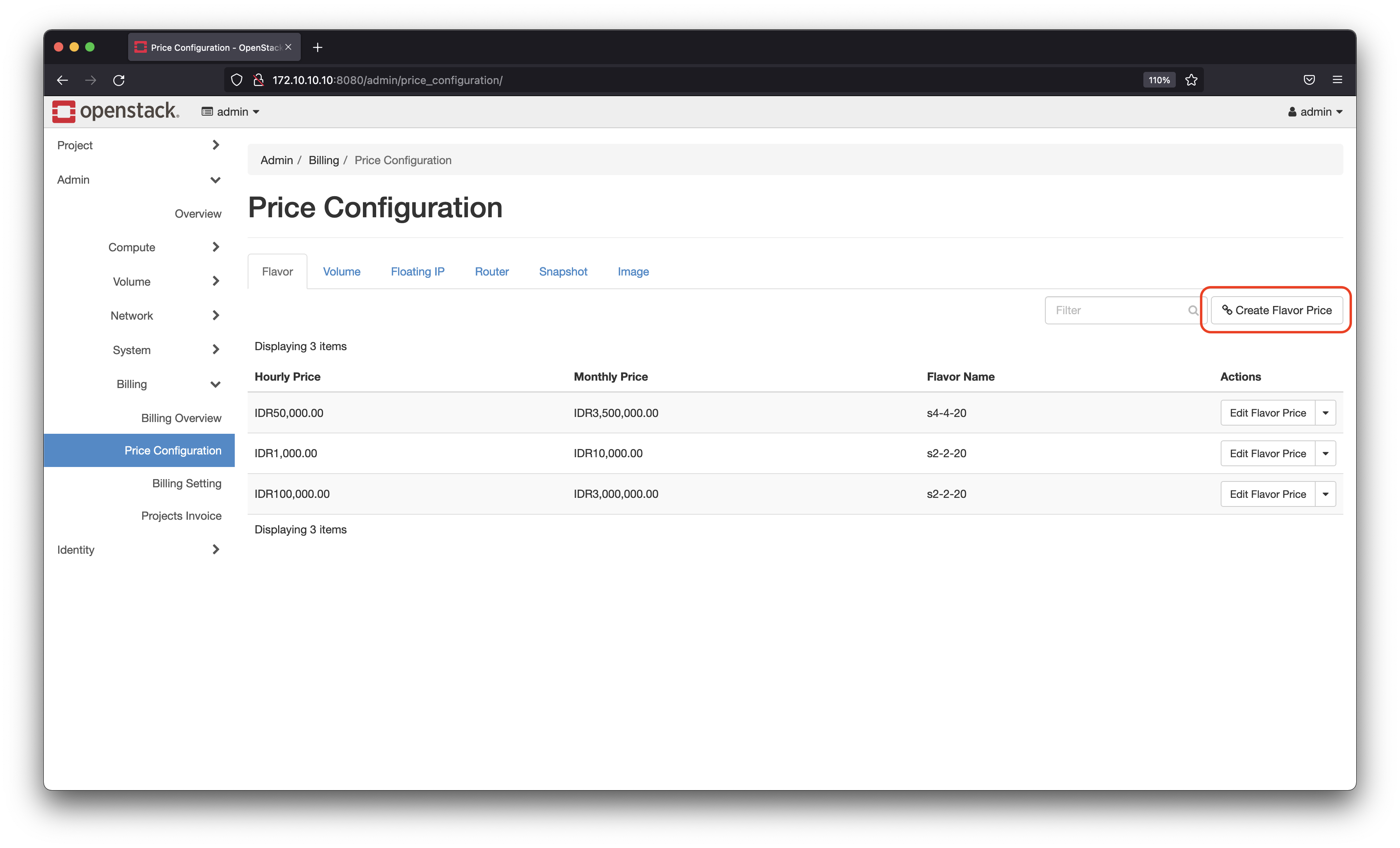
Task: Switch to the Volume tab
Action: tap(342, 270)
